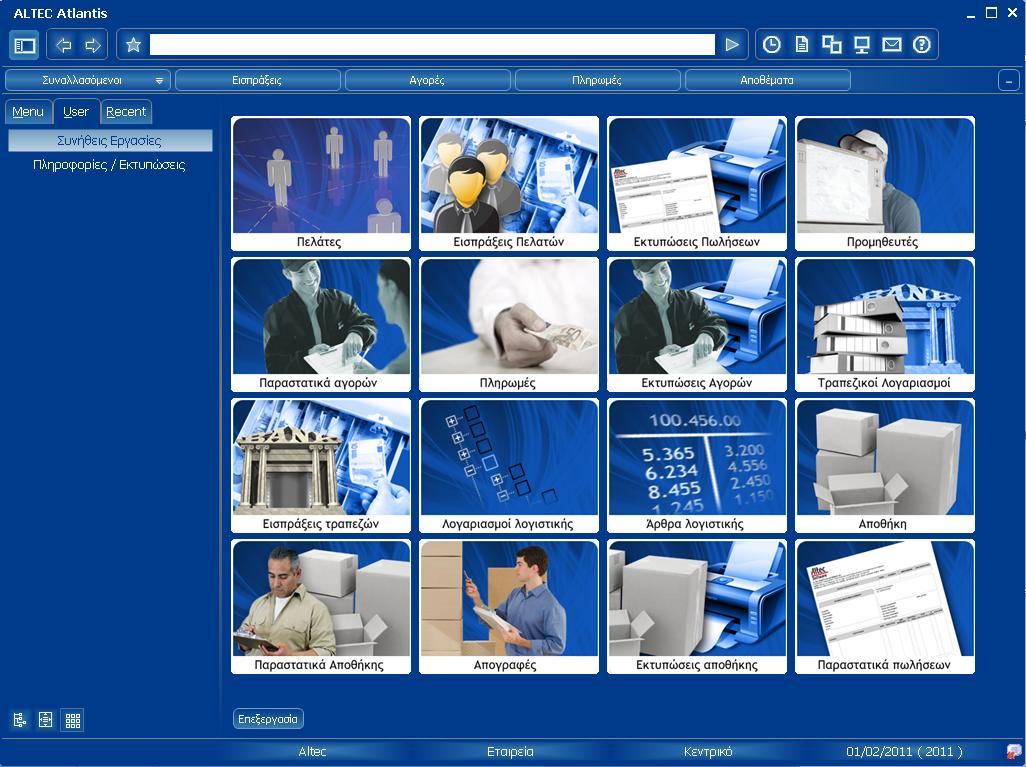Open the mail envelope icon

point(892,45)
